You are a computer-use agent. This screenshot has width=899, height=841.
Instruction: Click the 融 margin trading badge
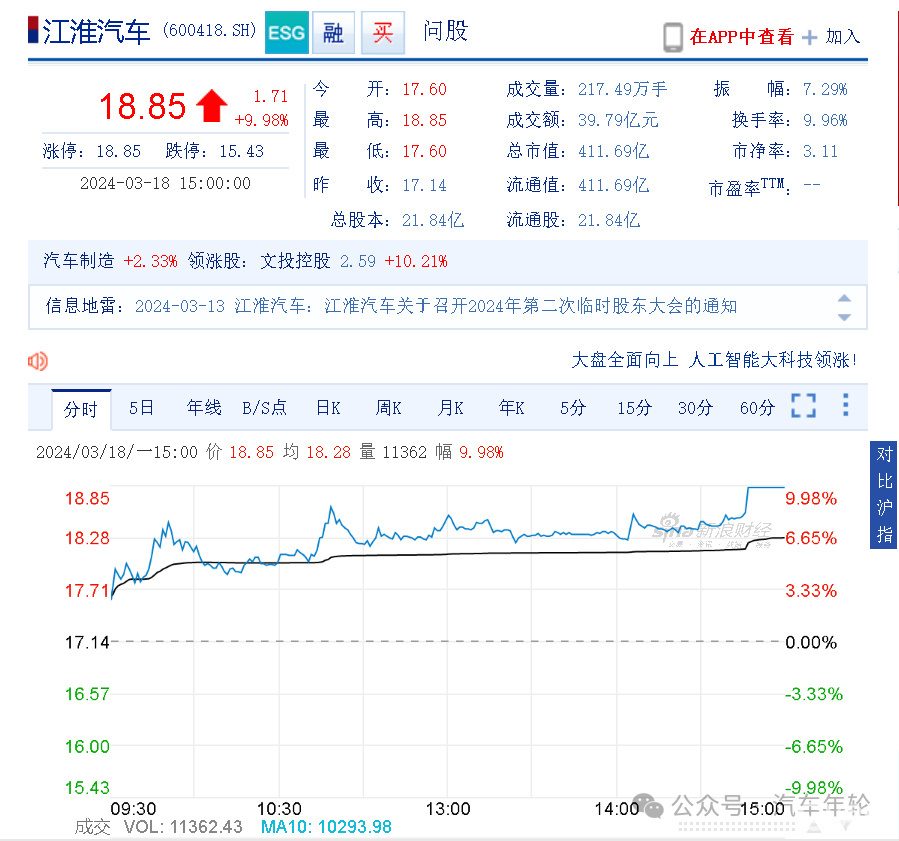pos(333,33)
